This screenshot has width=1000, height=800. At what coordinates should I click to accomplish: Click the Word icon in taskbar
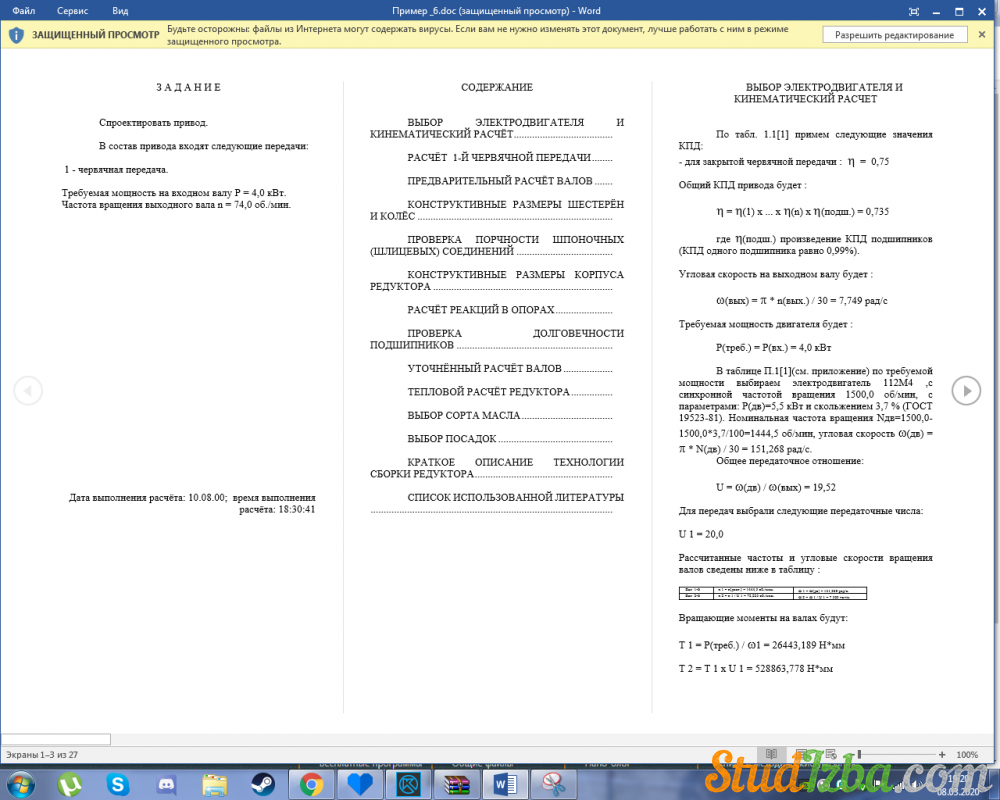(505, 784)
